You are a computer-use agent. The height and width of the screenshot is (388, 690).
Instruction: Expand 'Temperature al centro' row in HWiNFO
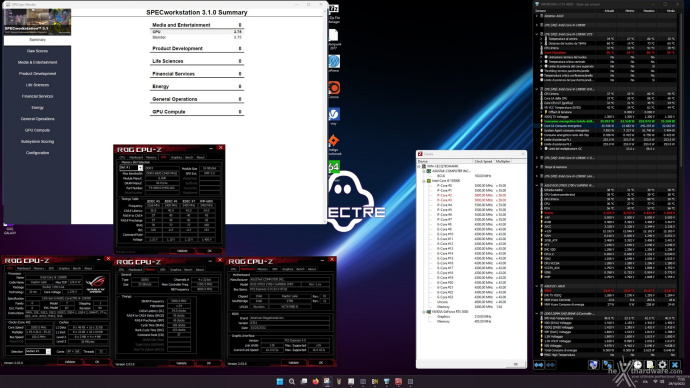(541, 39)
